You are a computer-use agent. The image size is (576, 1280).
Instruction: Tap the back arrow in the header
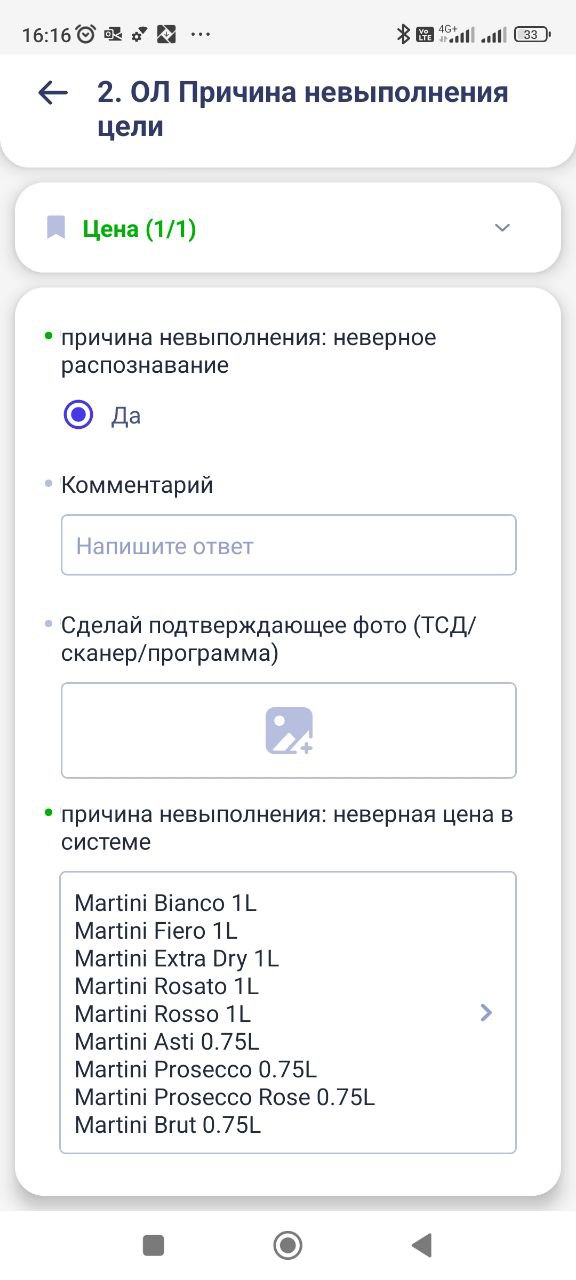point(52,93)
